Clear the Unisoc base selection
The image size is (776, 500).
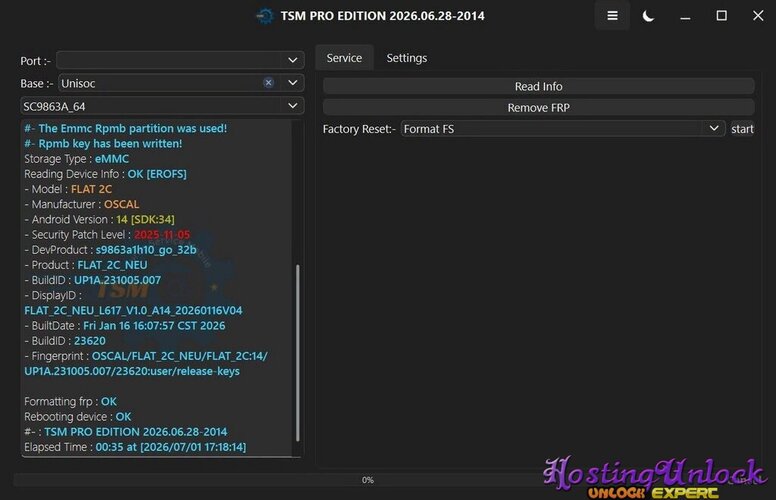(x=268, y=83)
